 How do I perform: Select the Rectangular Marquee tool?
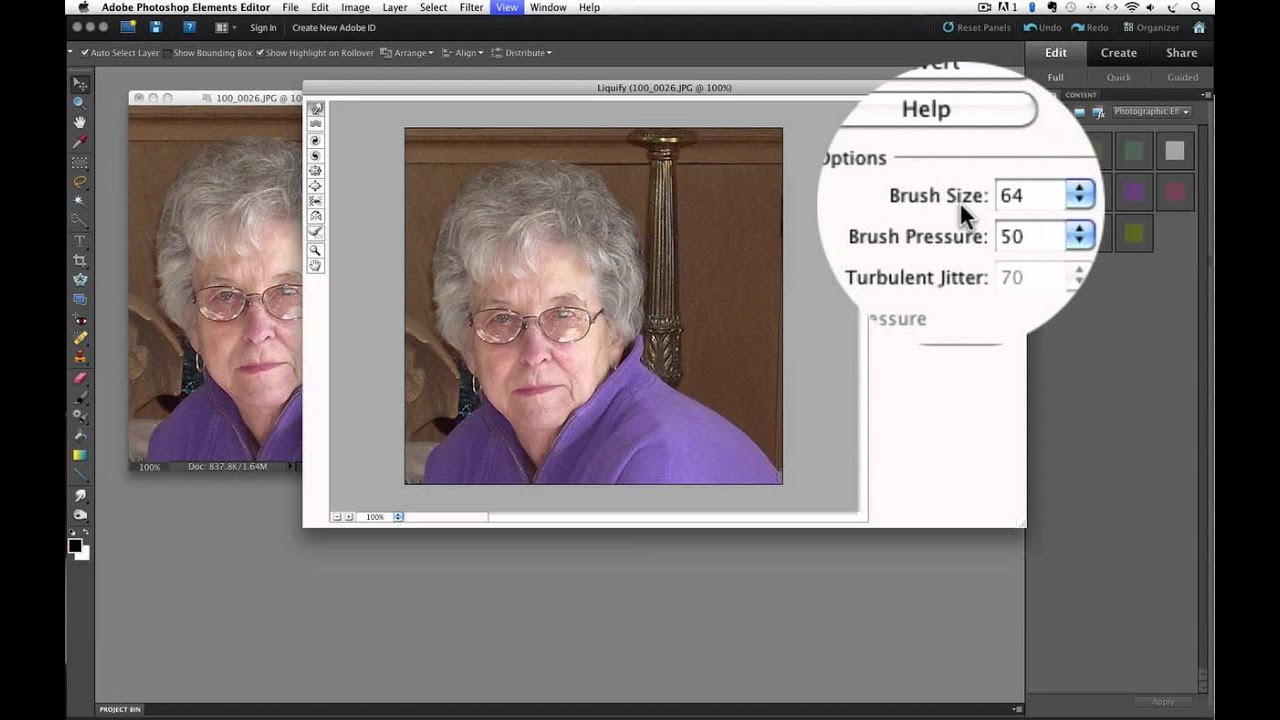pos(80,163)
